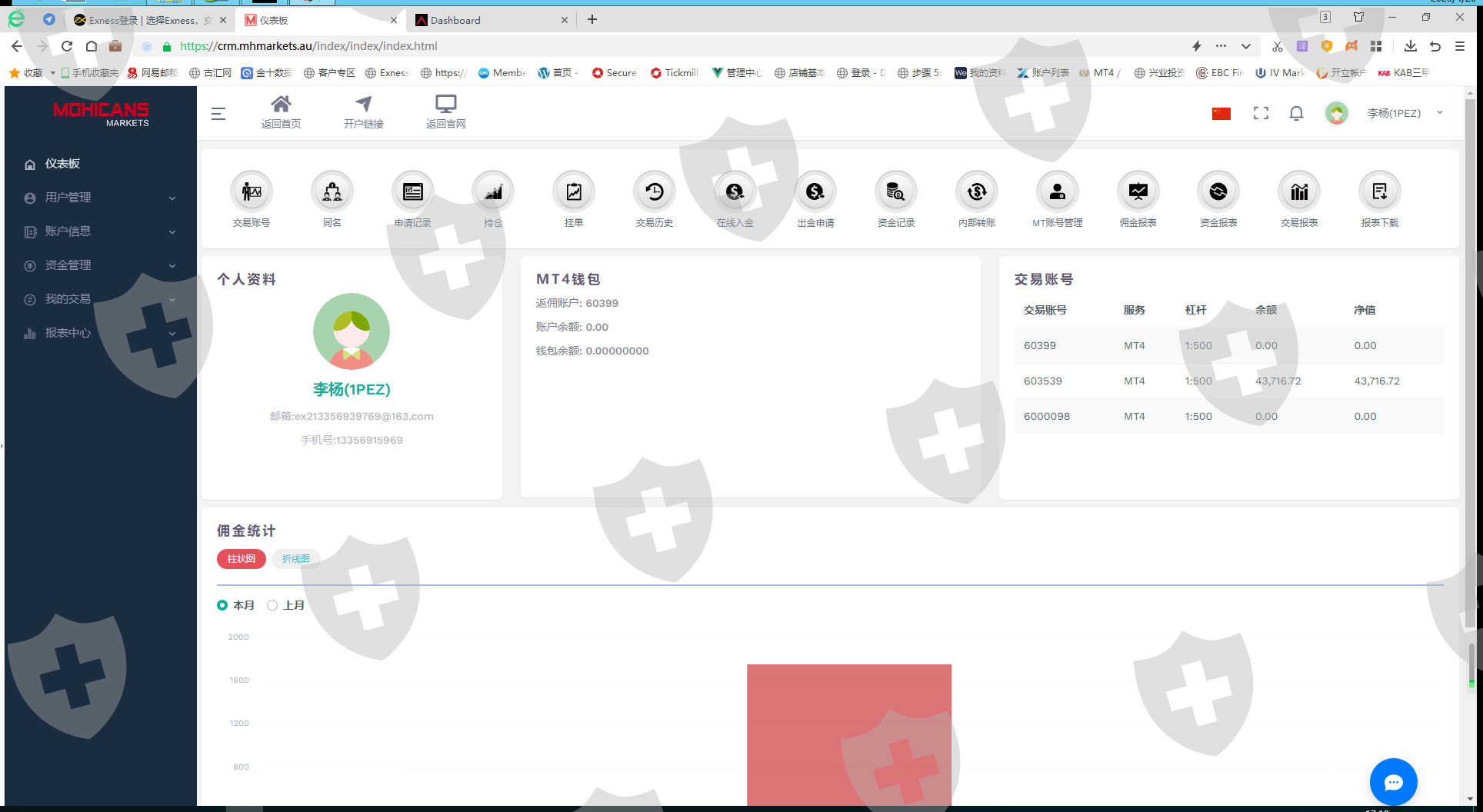Screen dimensions: 1483x812
Task: Click the 报表下载 download icon
Action: click(1379, 191)
